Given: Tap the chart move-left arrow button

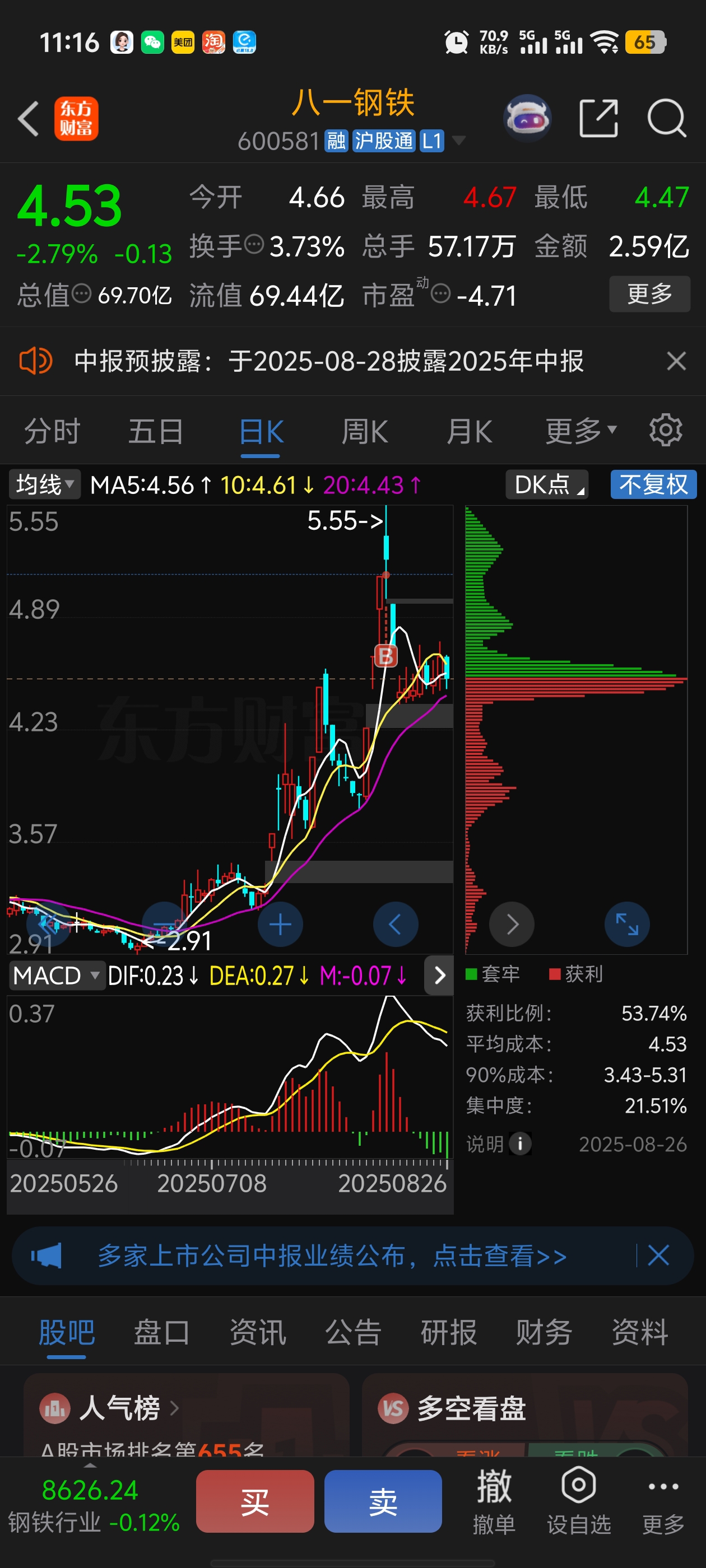Looking at the screenshot, I should point(396,925).
